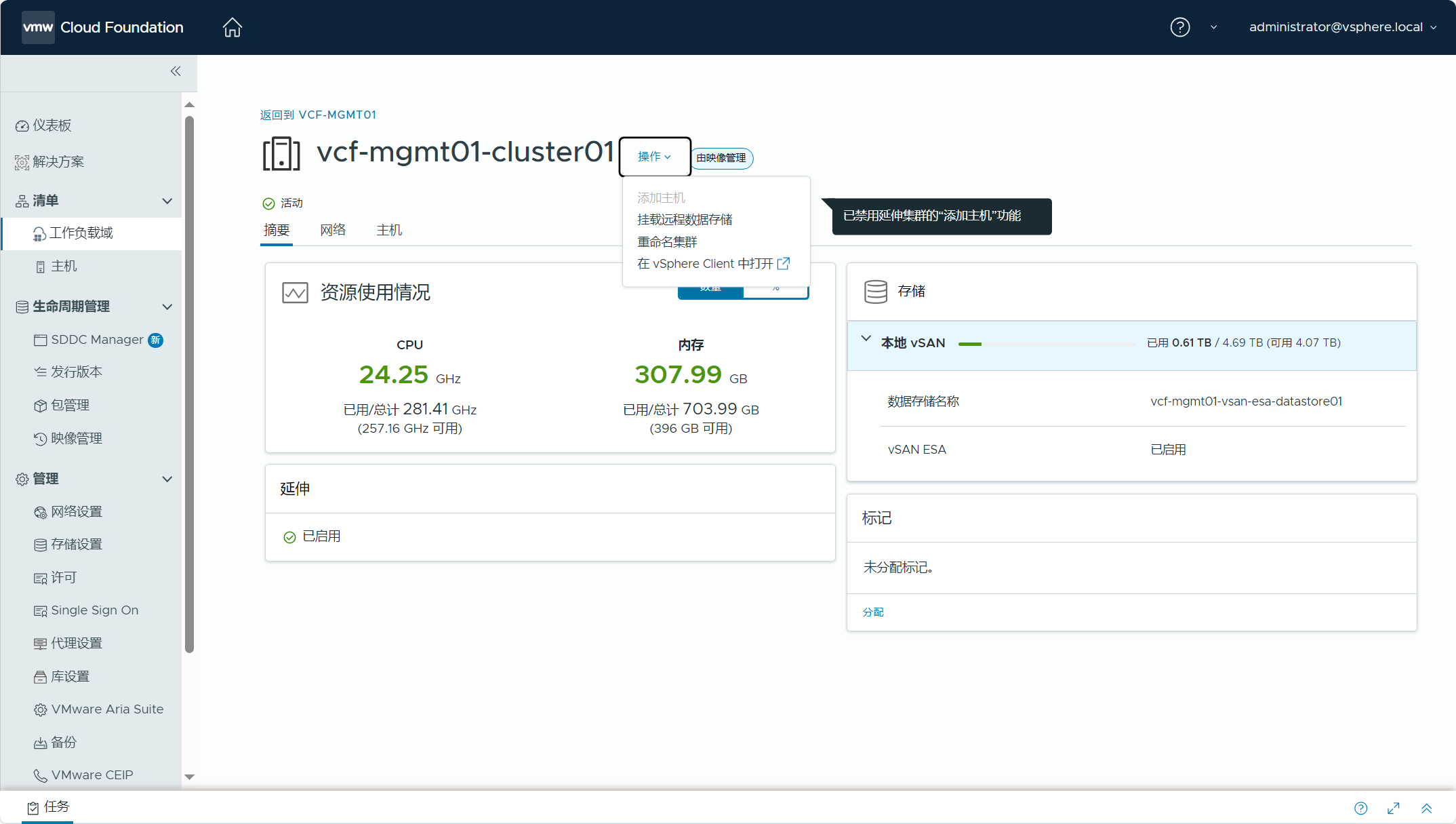Image resolution: width=1456 pixels, height=824 pixels.
Task: Open VMware Aria Suite settings
Action: 107,709
